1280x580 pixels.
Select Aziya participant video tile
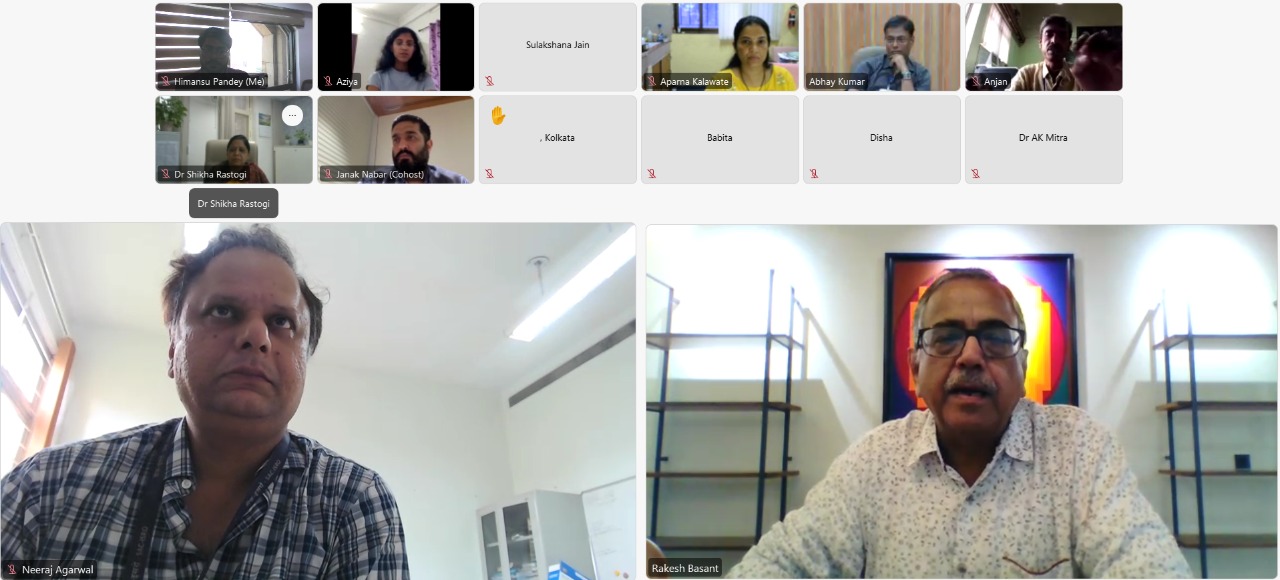pyautogui.click(x=396, y=47)
